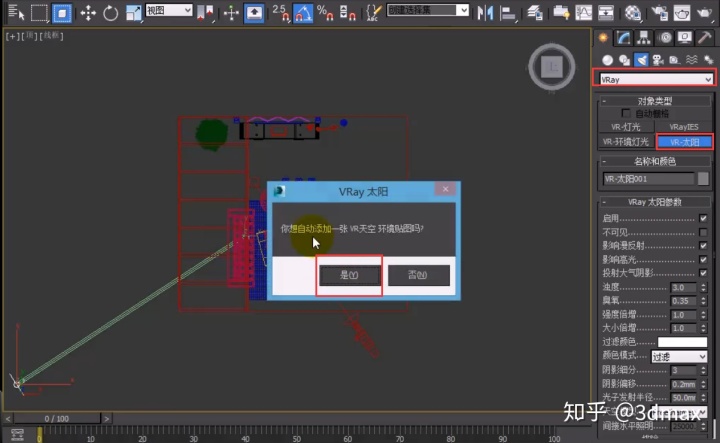The image size is (720, 443).
Task: Click the VR-太阳001 name field
Action: [x=648, y=179]
